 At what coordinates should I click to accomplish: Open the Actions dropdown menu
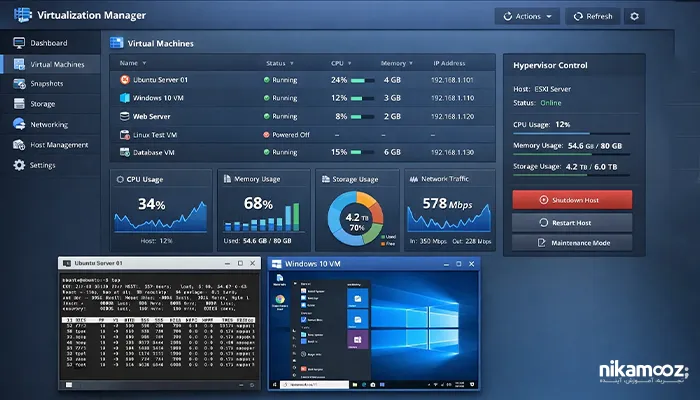click(526, 16)
